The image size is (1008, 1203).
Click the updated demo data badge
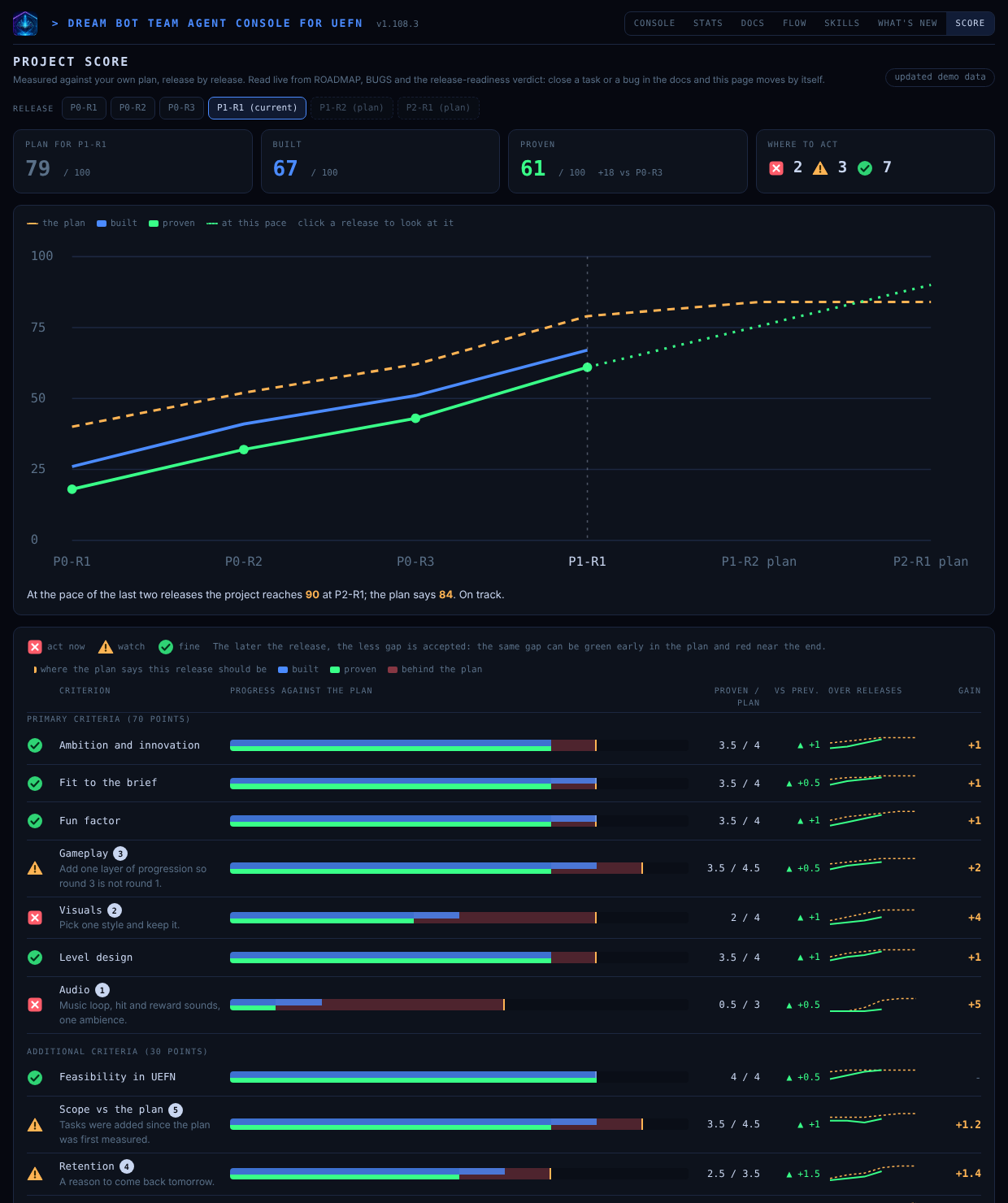940,77
